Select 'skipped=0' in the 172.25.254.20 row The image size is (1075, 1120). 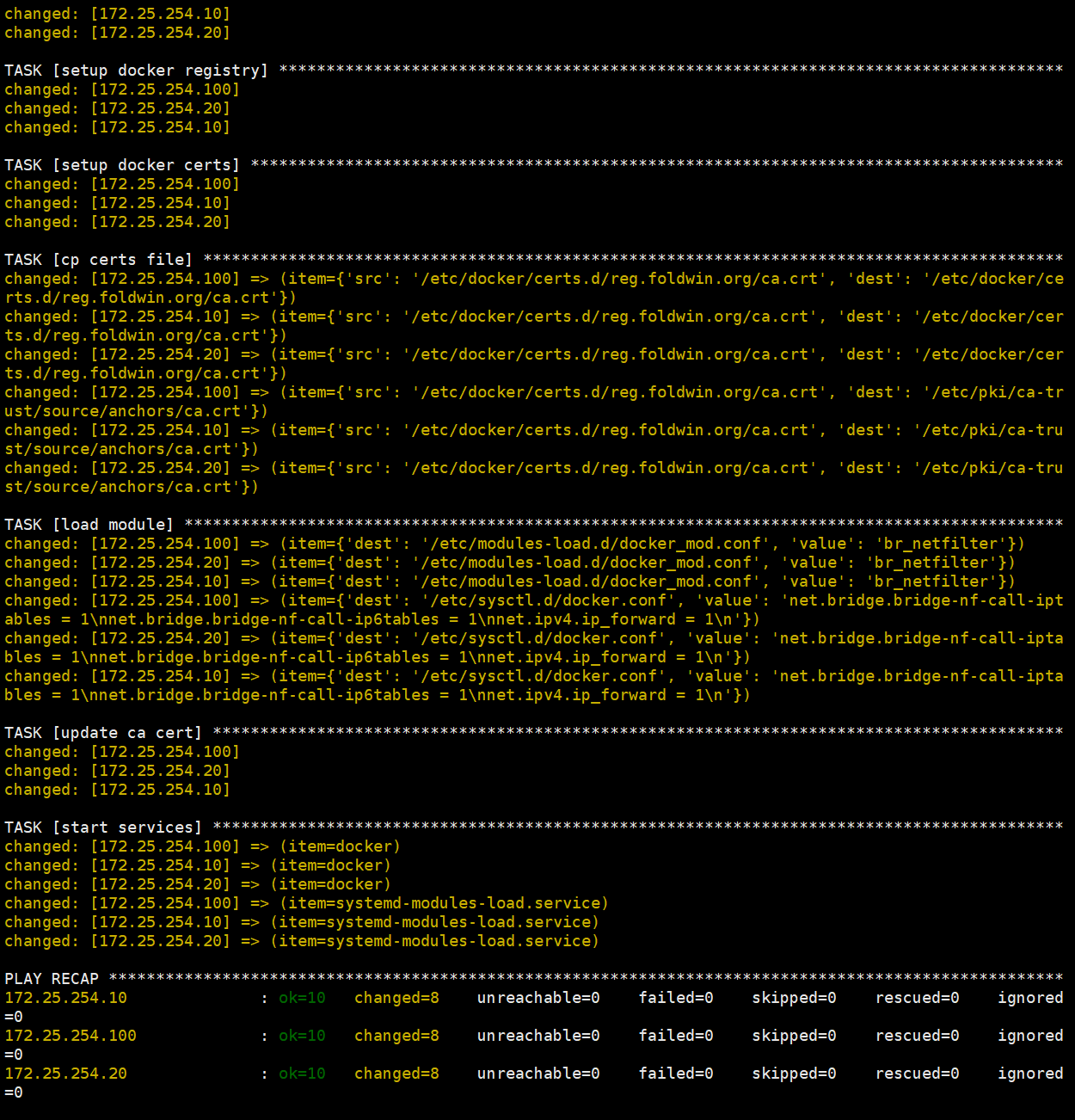coord(794,1074)
